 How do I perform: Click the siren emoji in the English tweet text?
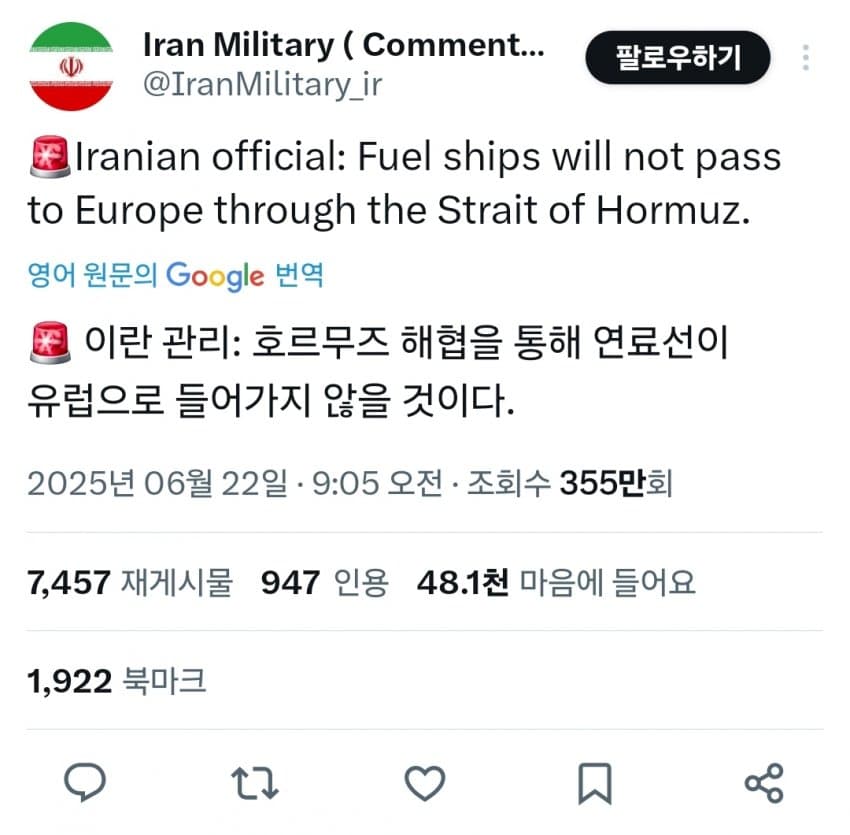[x=46, y=155]
